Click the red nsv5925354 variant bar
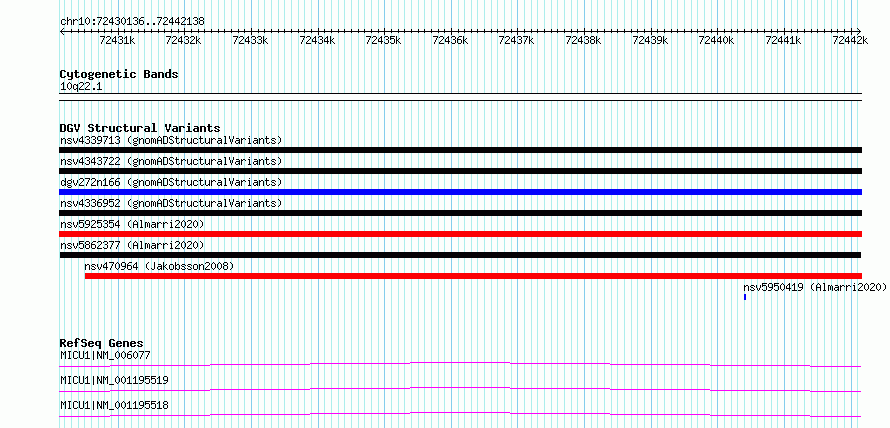 (460, 234)
